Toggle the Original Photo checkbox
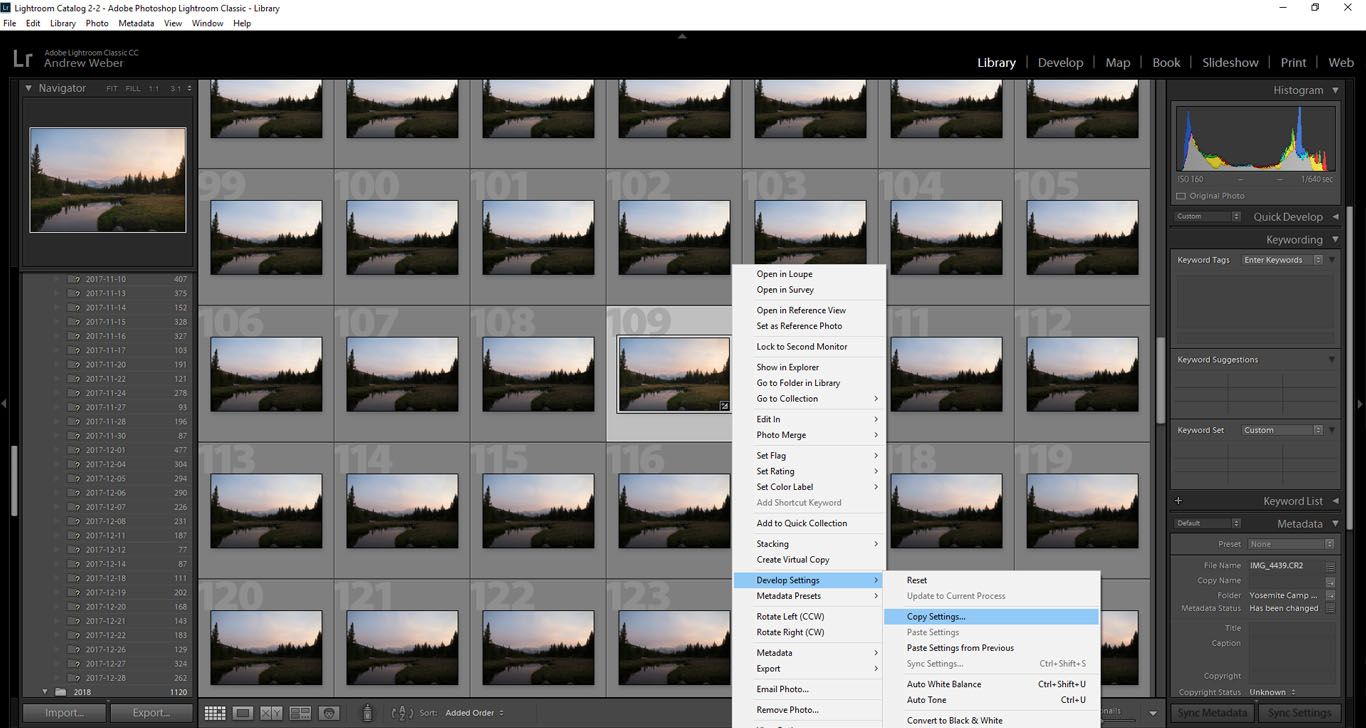The image size is (1366, 728). coord(1181,196)
